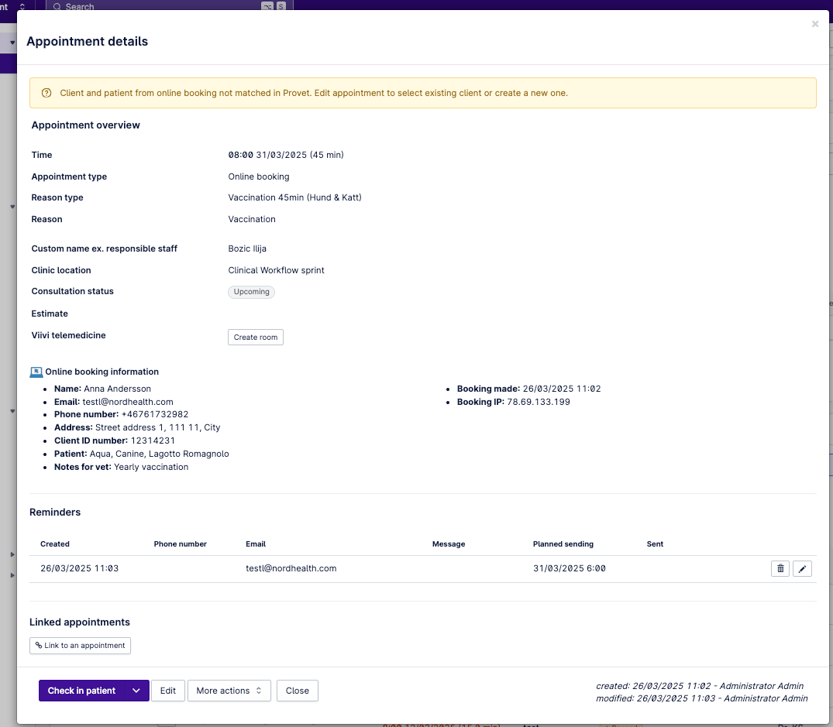Open the Check in patient dropdown arrow
833x727 pixels.
(x=136, y=691)
